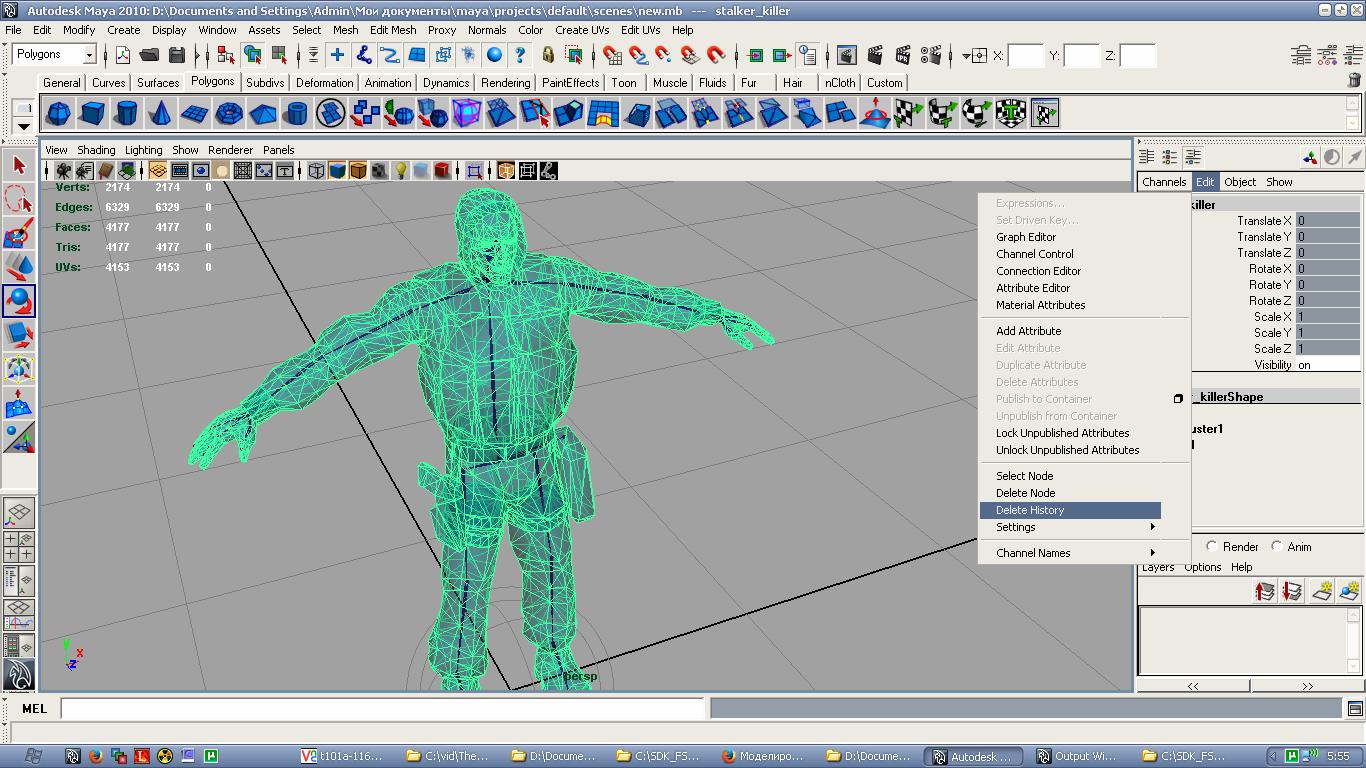Expand the Channel Names submenu
Viewport: 1366px width, 768px height.
pos(1070,553)
